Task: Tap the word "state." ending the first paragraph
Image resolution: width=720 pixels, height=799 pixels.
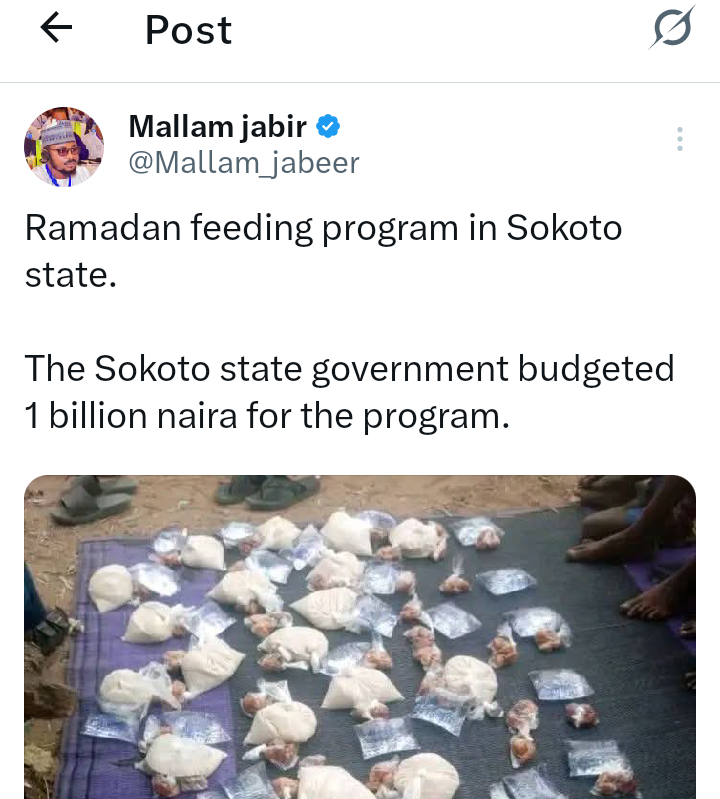Action: pos(71,274)
